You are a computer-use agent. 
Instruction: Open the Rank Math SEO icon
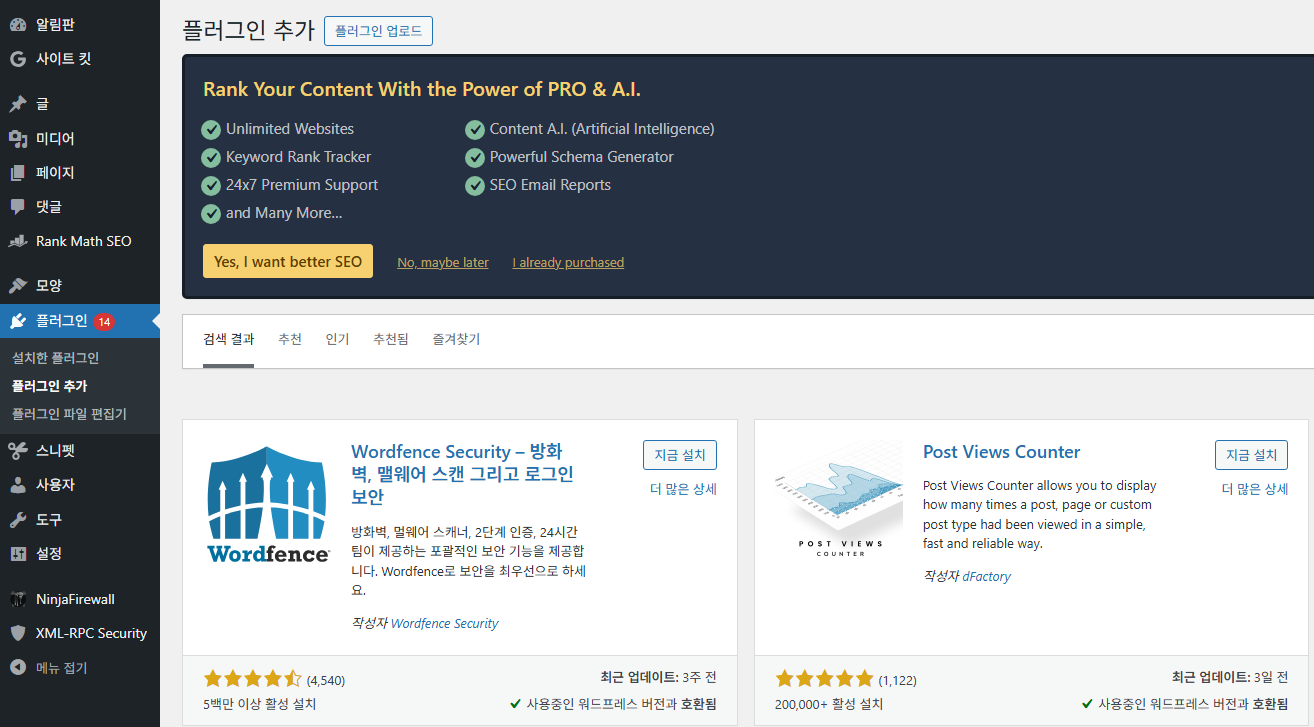click(17, 241)
